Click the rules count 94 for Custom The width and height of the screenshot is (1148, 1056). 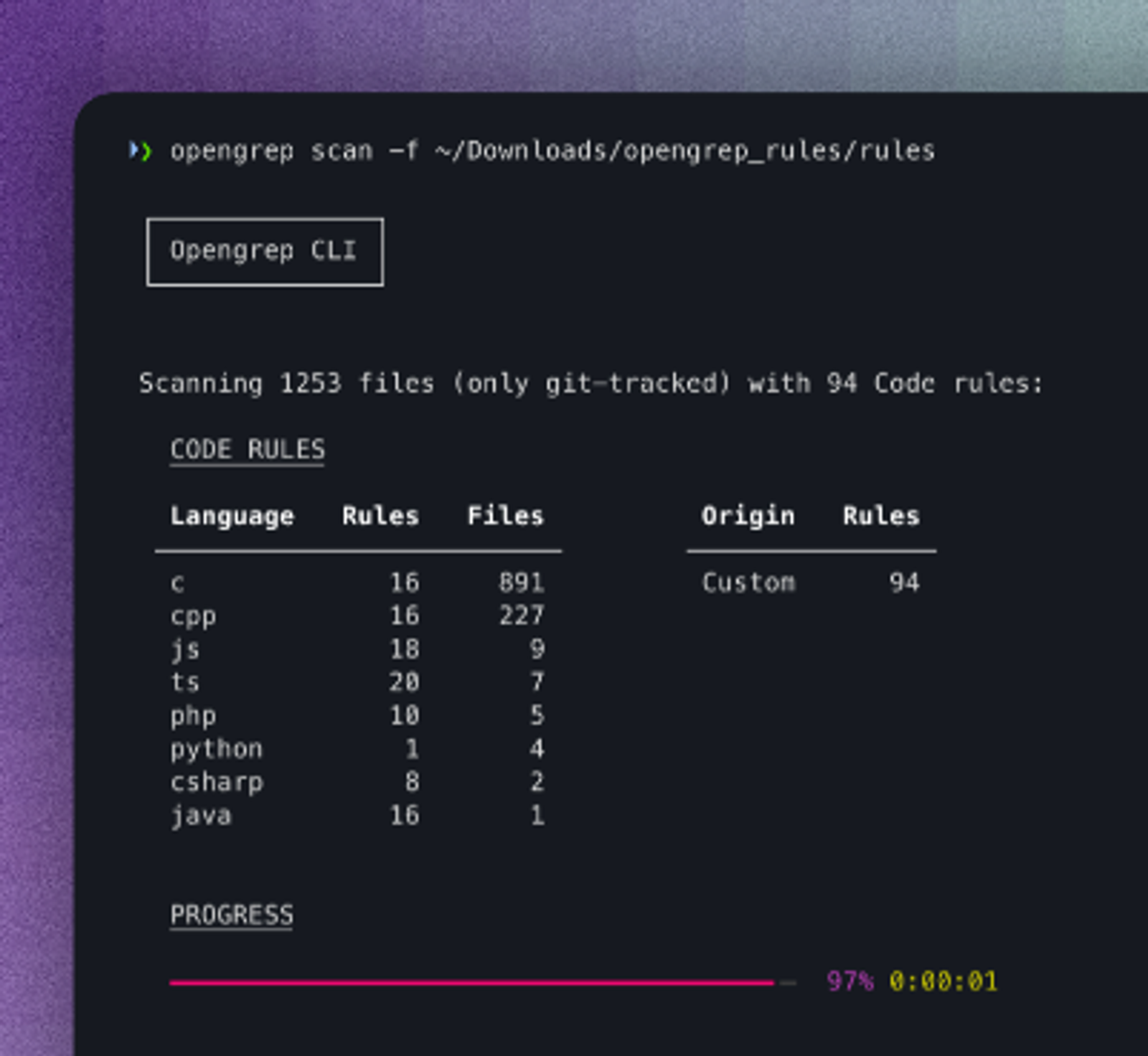click(905, 583)
